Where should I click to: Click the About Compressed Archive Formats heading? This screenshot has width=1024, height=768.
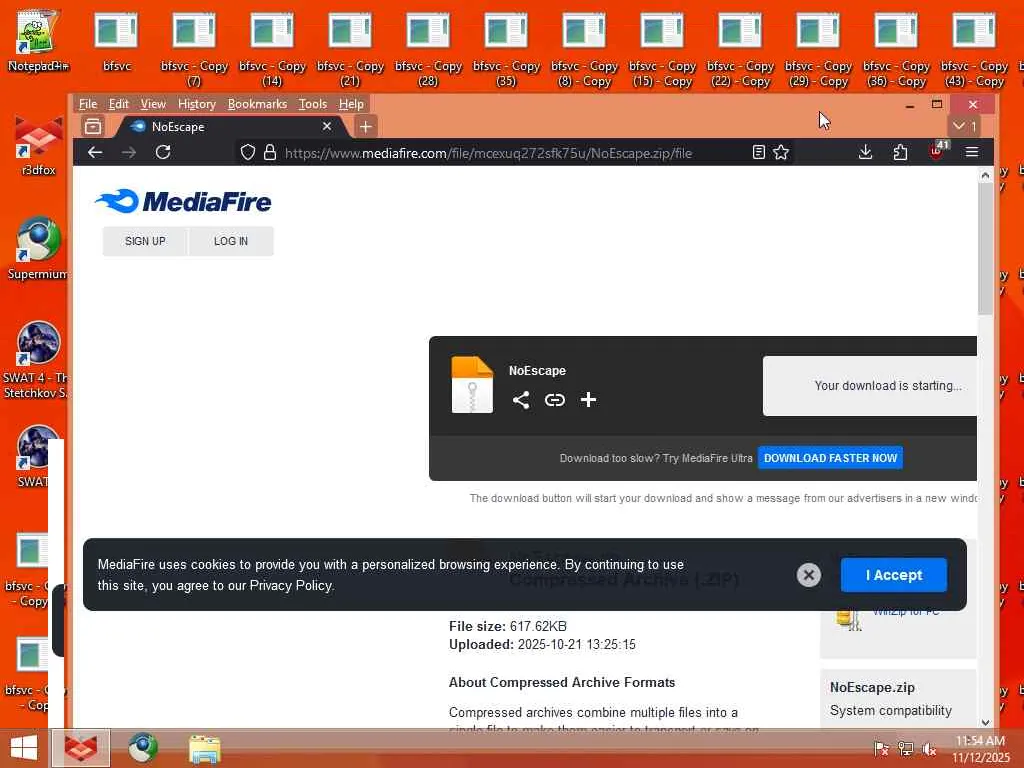(562, 682)
